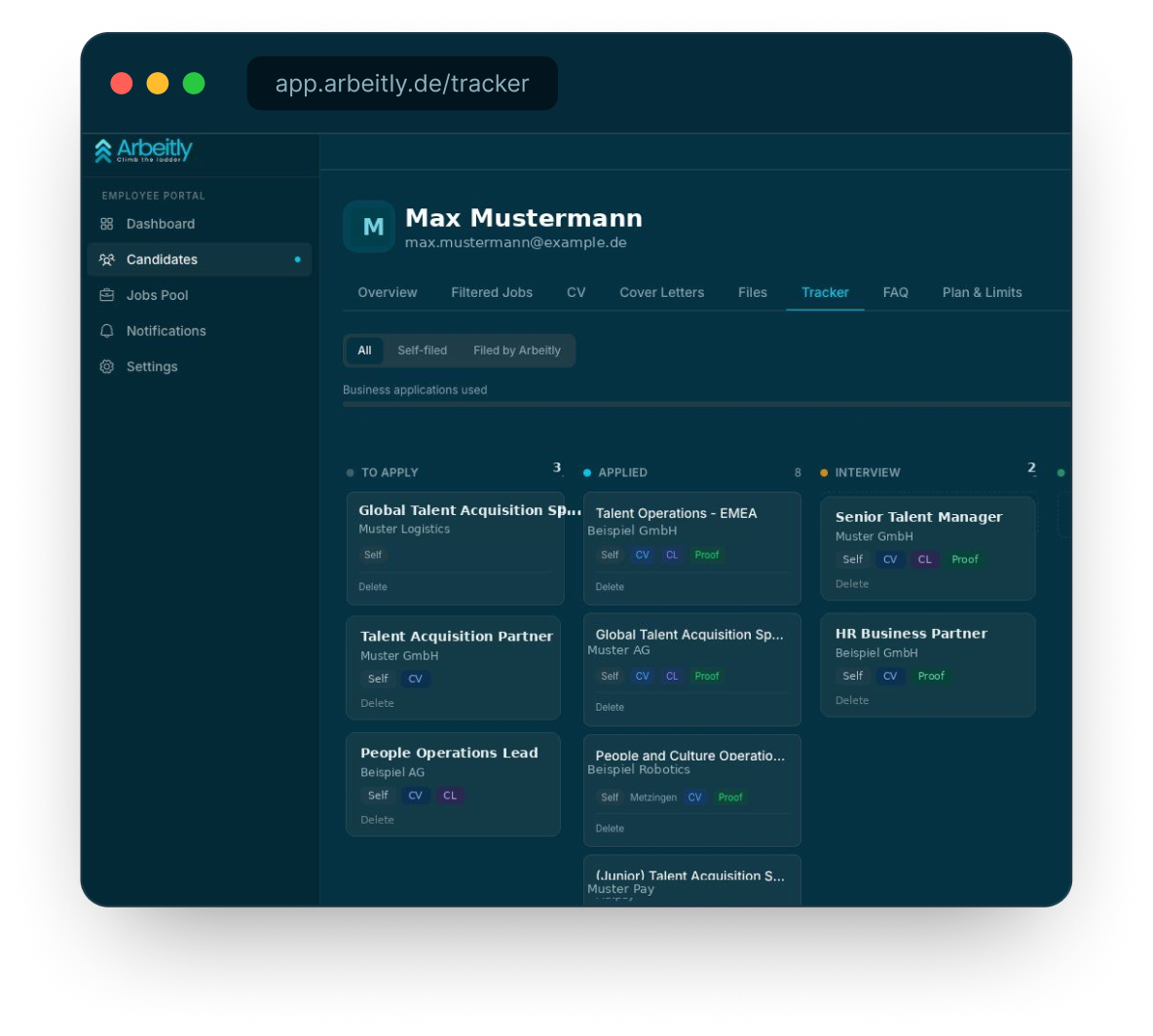
Task: Click the Notifications bell icon
Action: 106,331
